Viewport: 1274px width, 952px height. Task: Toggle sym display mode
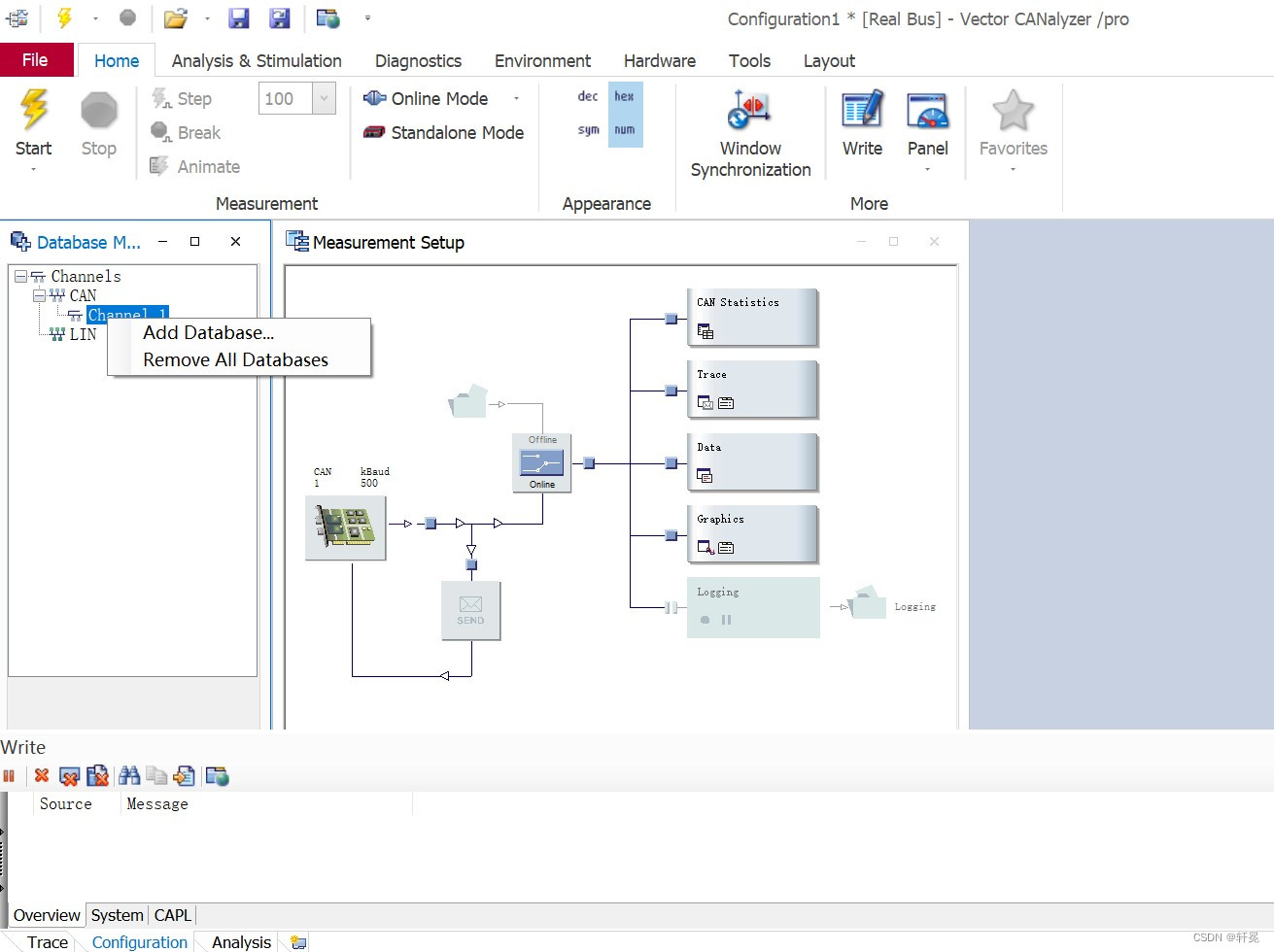tap(588, 129)
